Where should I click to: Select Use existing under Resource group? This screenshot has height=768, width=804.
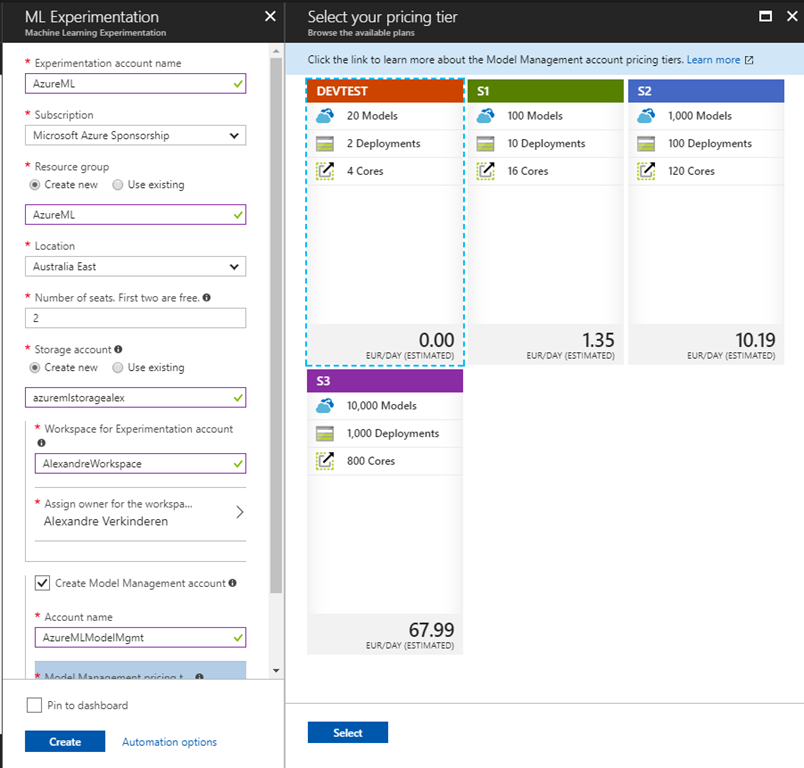[x=117, y=185]
